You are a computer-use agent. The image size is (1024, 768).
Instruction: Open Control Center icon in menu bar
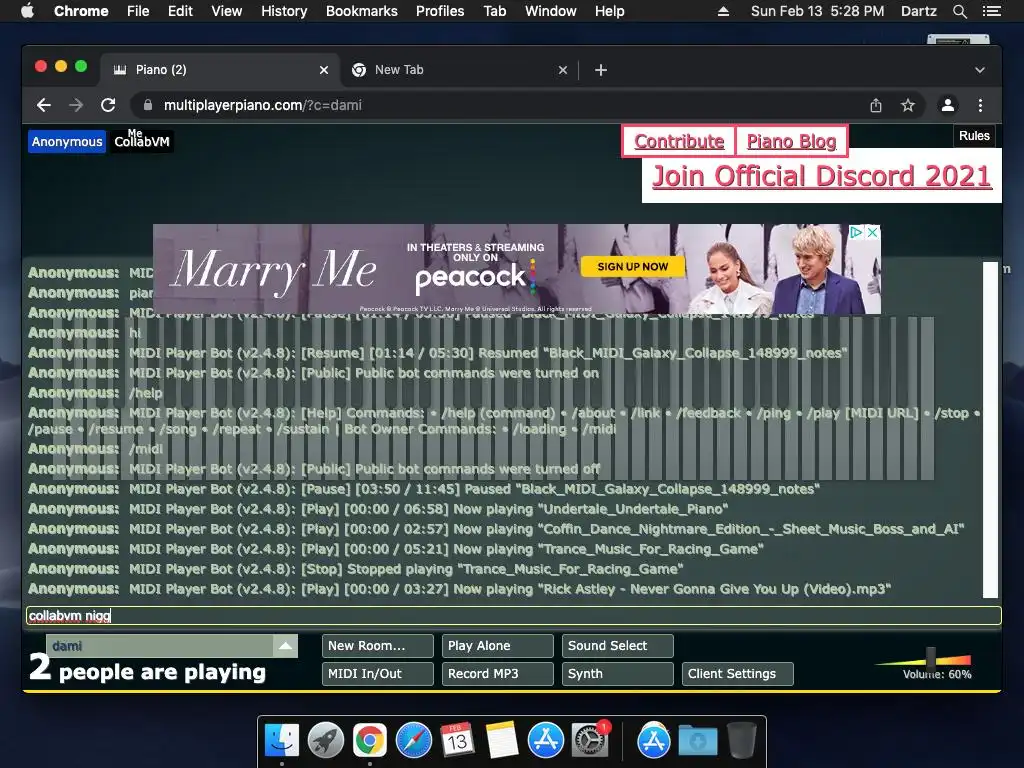(991, 11)
